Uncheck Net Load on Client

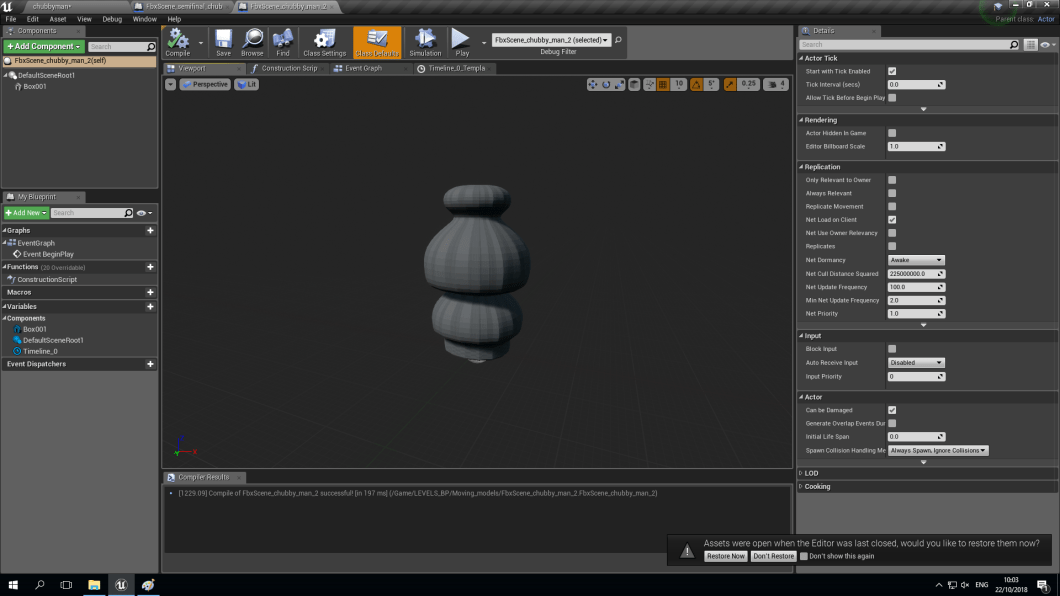tap(892, 220)
